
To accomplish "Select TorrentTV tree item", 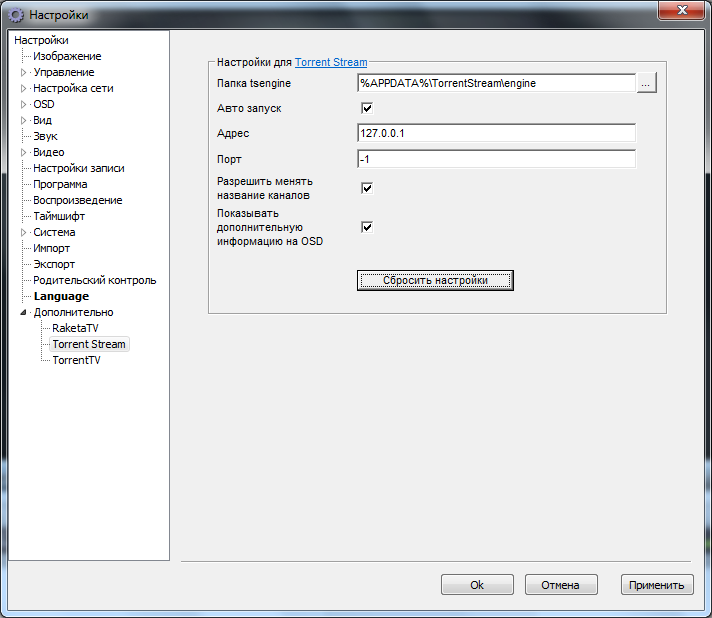I will pyautogui.click(x=76, y=360).
